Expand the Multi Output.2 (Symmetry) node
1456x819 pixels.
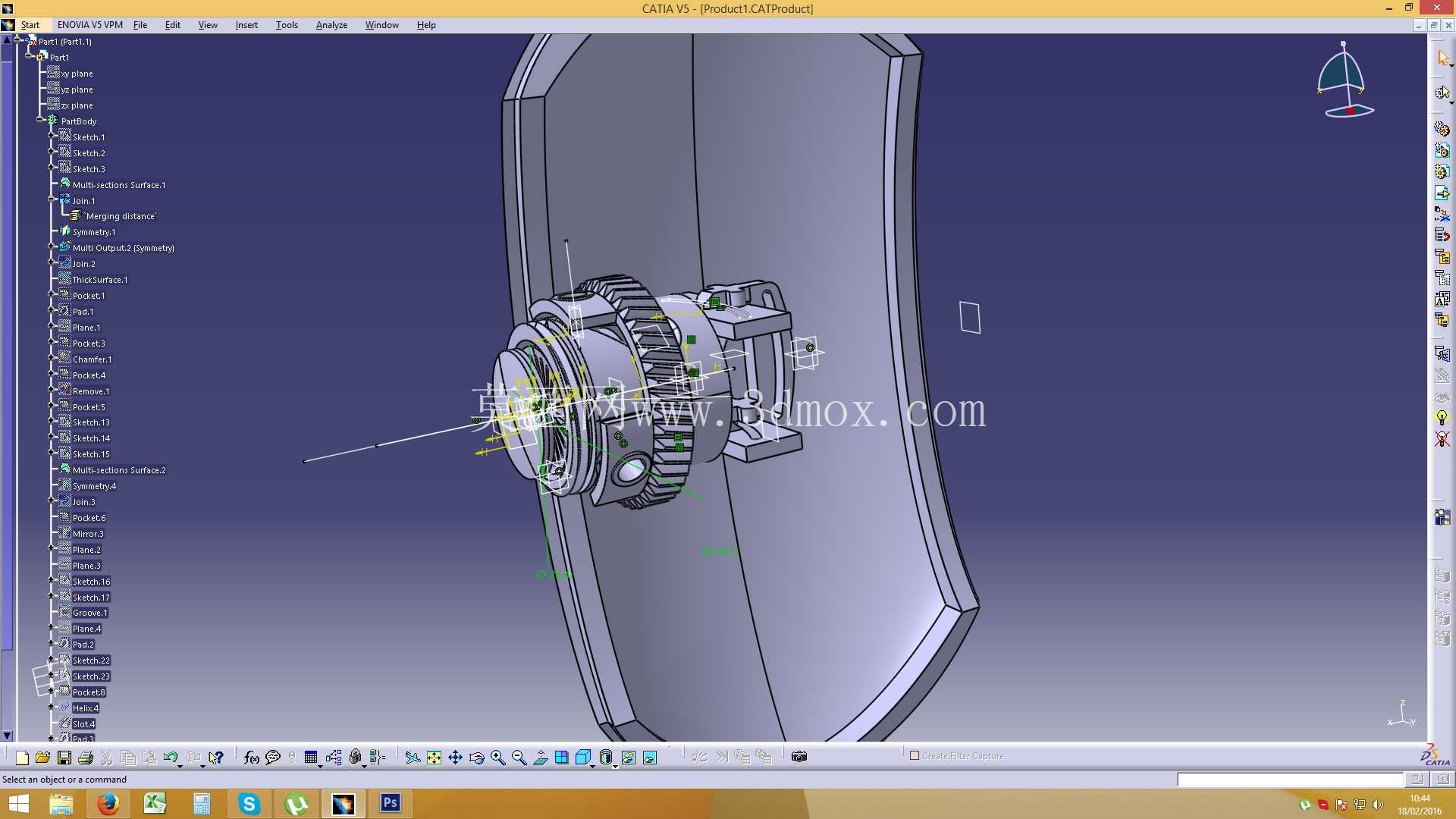coord(52,246)
